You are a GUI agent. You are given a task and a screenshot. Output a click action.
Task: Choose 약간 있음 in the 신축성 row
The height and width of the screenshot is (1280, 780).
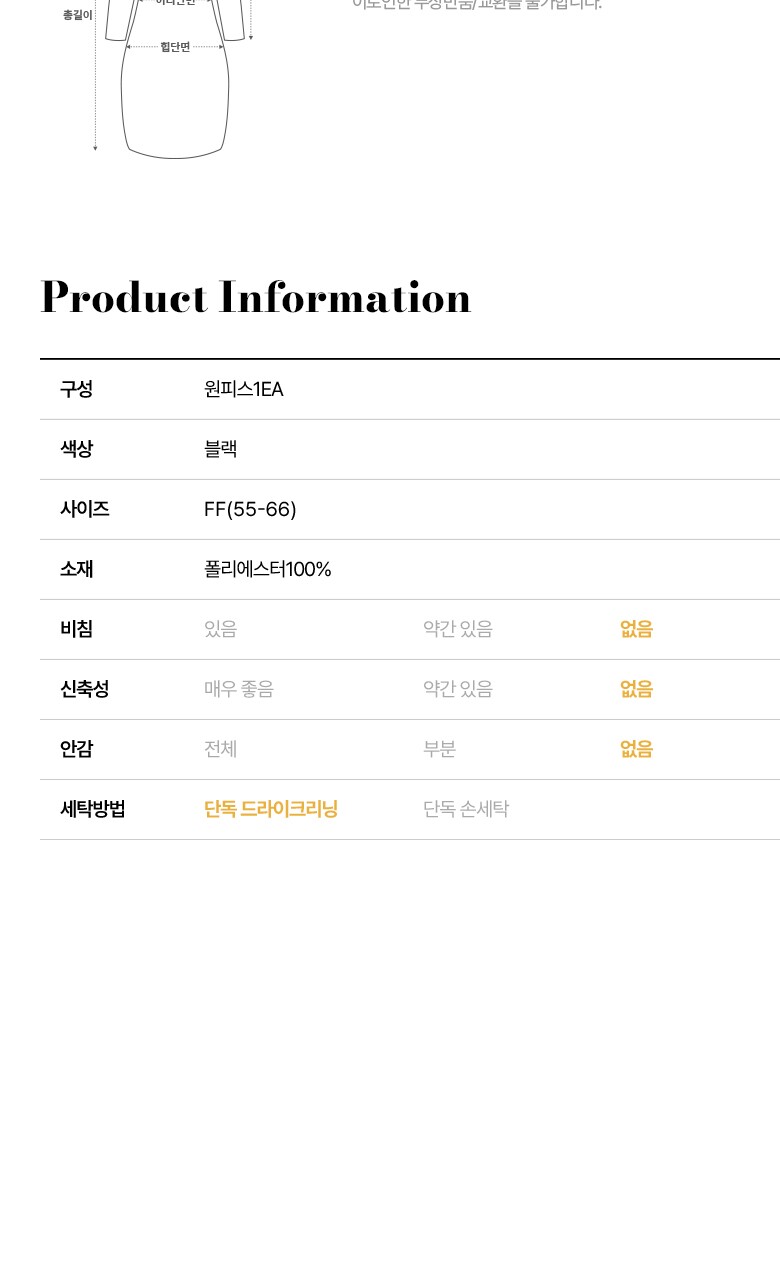pos(457,689)
